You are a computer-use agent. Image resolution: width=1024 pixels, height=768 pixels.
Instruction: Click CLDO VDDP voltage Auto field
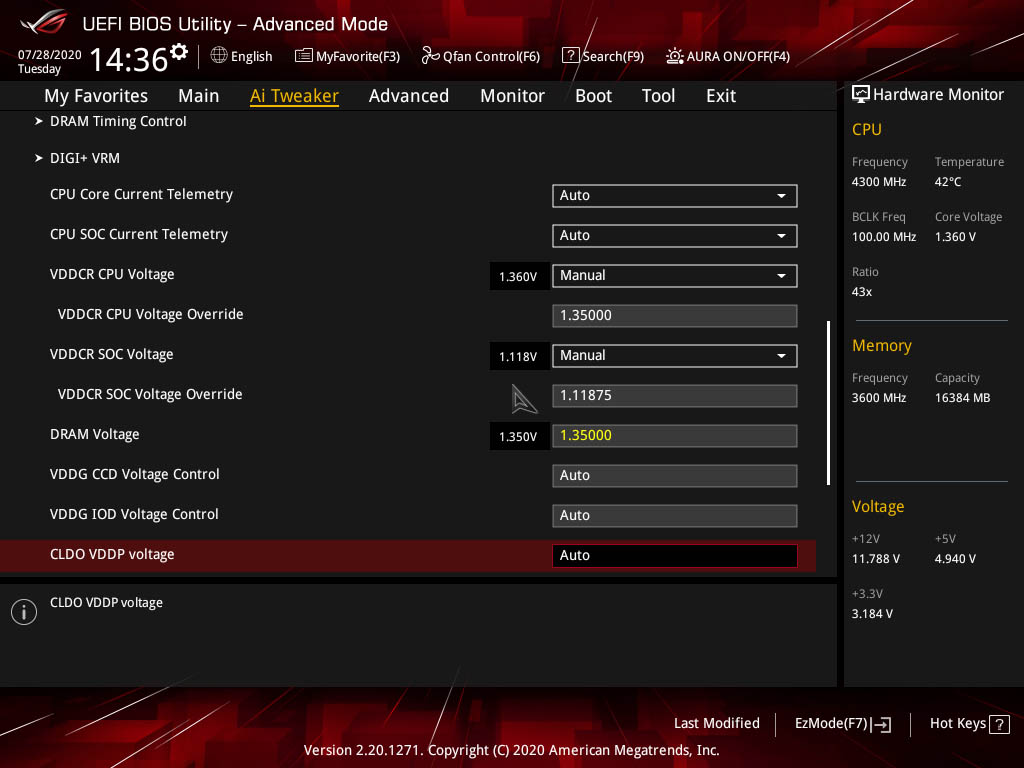pos(675,555)
